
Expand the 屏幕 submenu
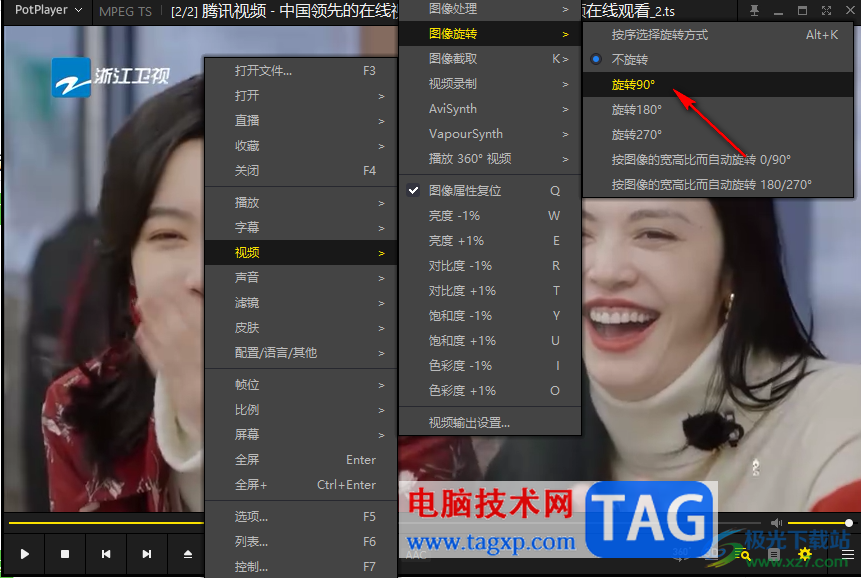click(x=301, y=435)
